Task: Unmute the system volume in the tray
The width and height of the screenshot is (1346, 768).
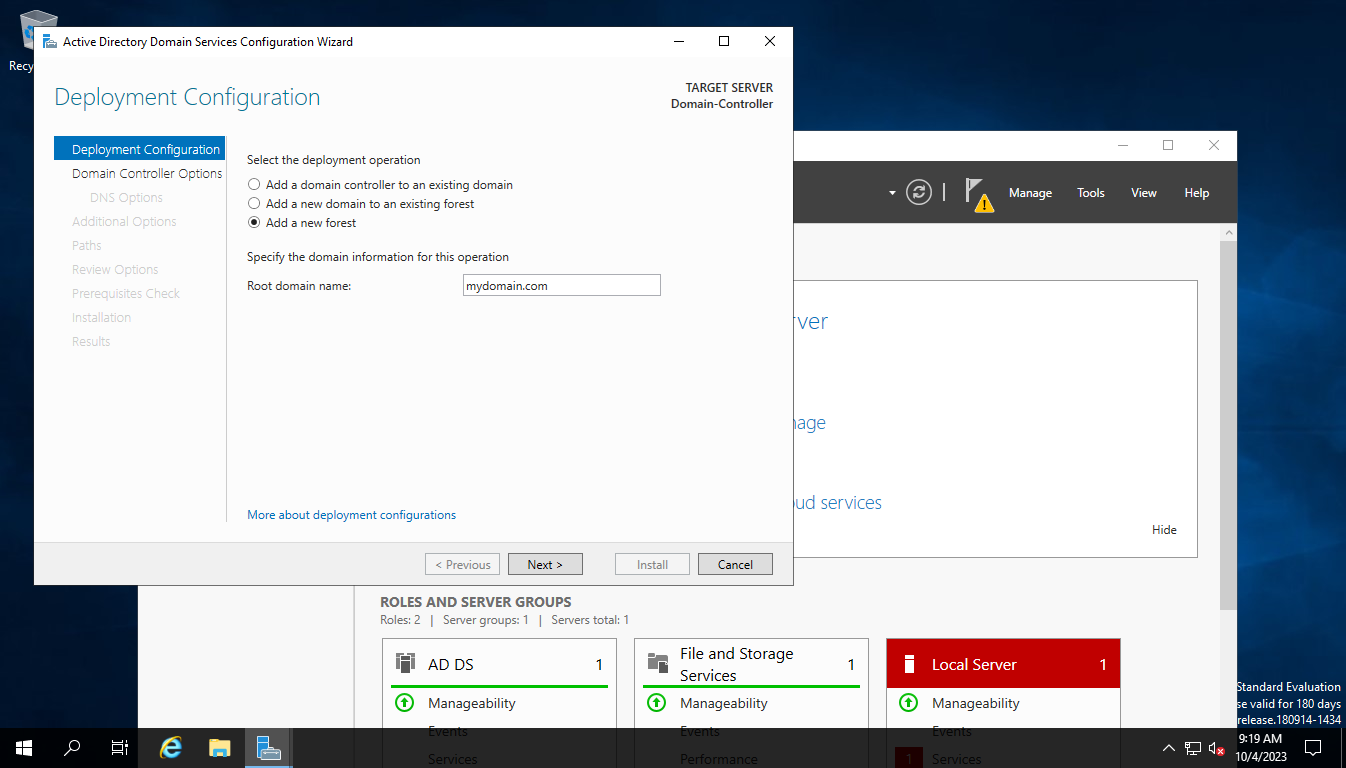Action: click(x=1215, y=747)
